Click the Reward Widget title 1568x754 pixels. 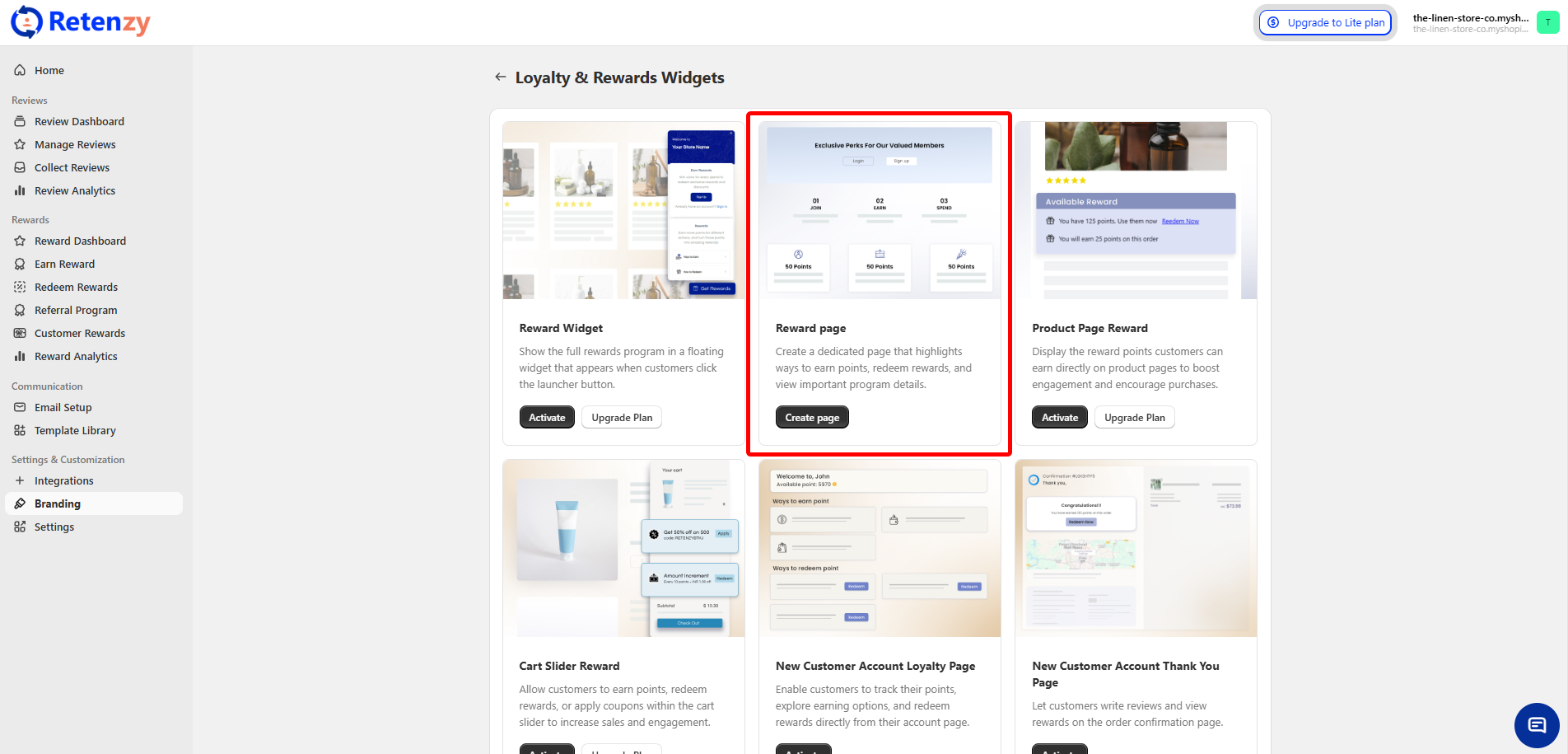pos(561,328)
